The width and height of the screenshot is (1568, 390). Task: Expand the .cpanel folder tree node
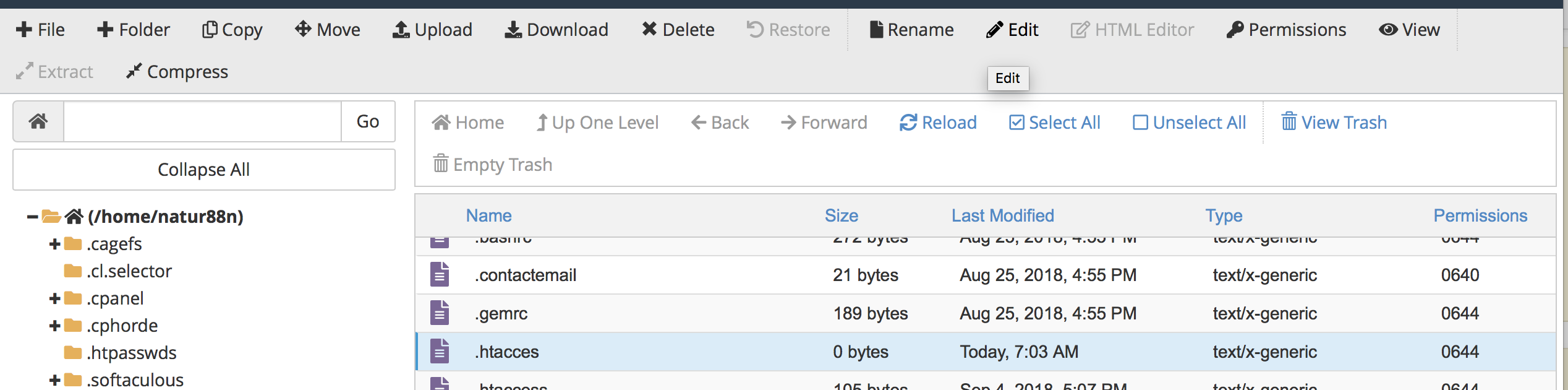coord(54,298)
